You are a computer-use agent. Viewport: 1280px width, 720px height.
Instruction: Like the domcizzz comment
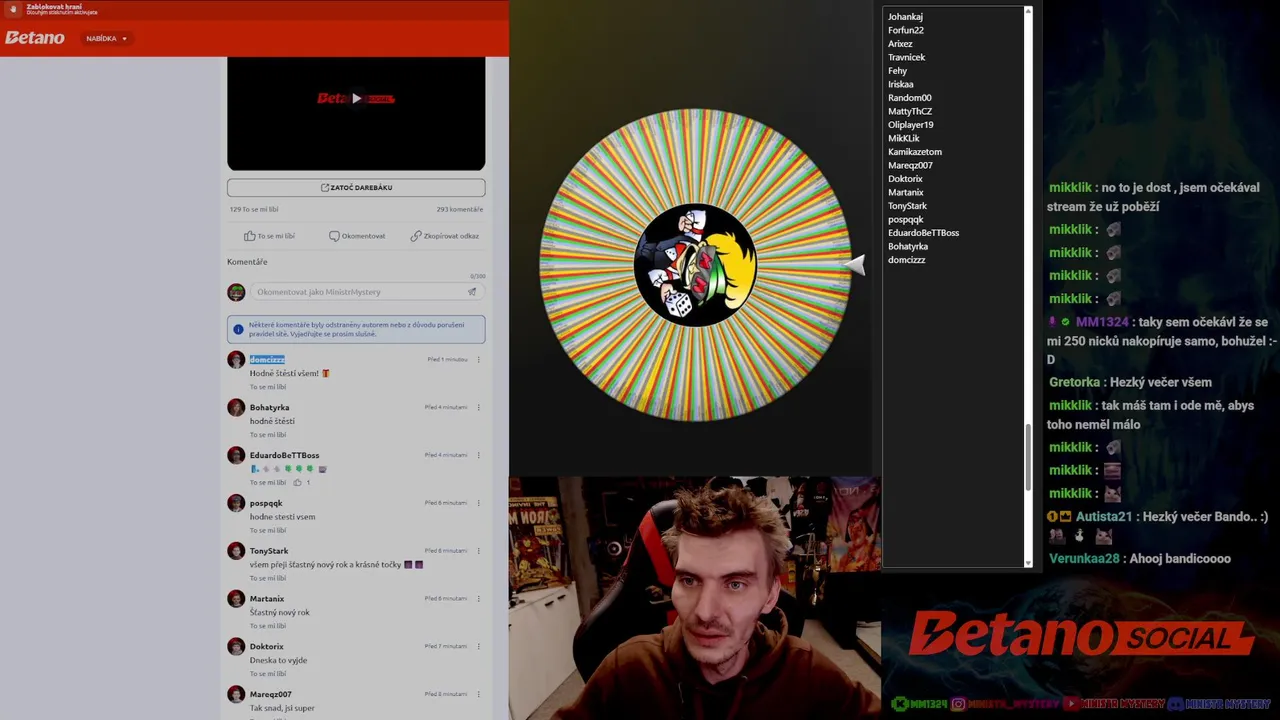(268, 387)
